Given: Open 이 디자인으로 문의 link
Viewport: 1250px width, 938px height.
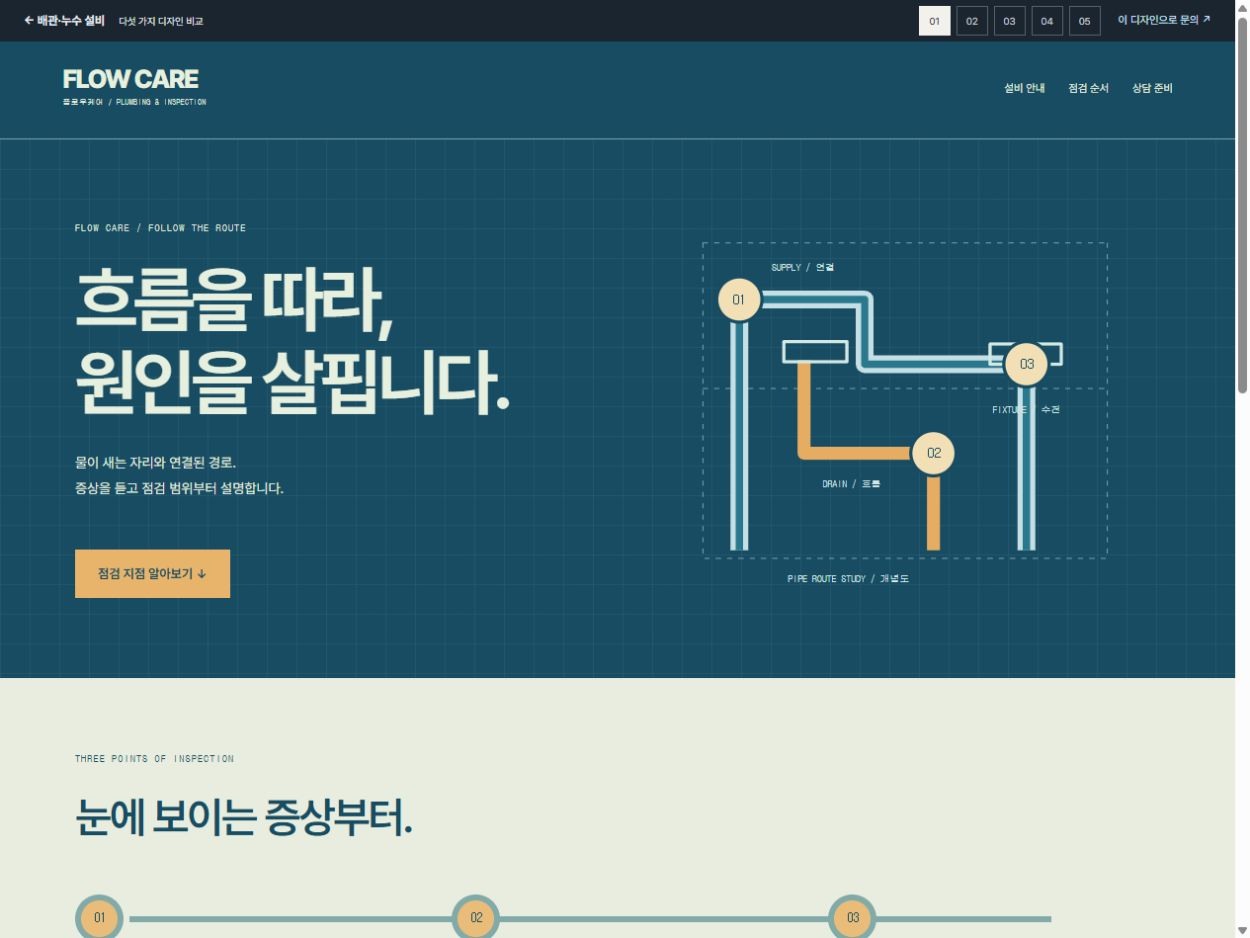Looking at the screenshot, I should point(1164,20).
